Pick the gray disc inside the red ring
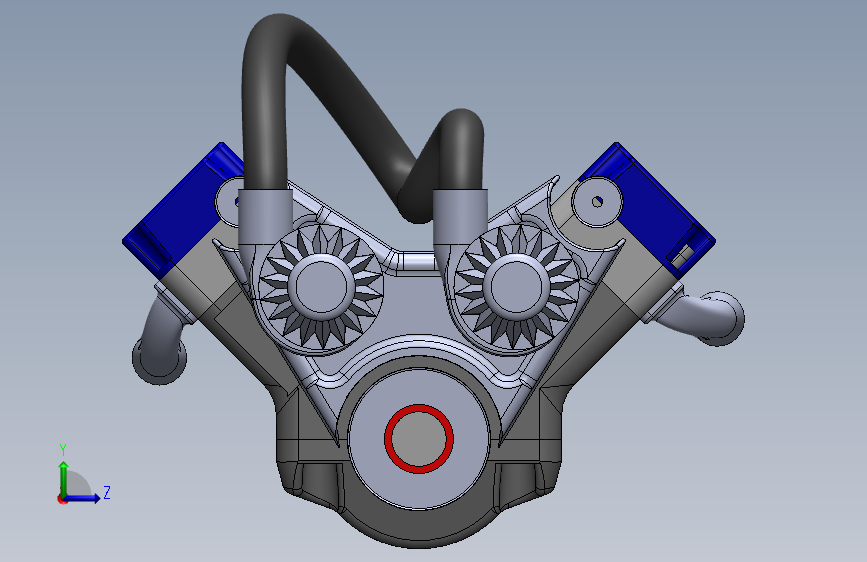The image size is (867, 562). coord(419,439)
